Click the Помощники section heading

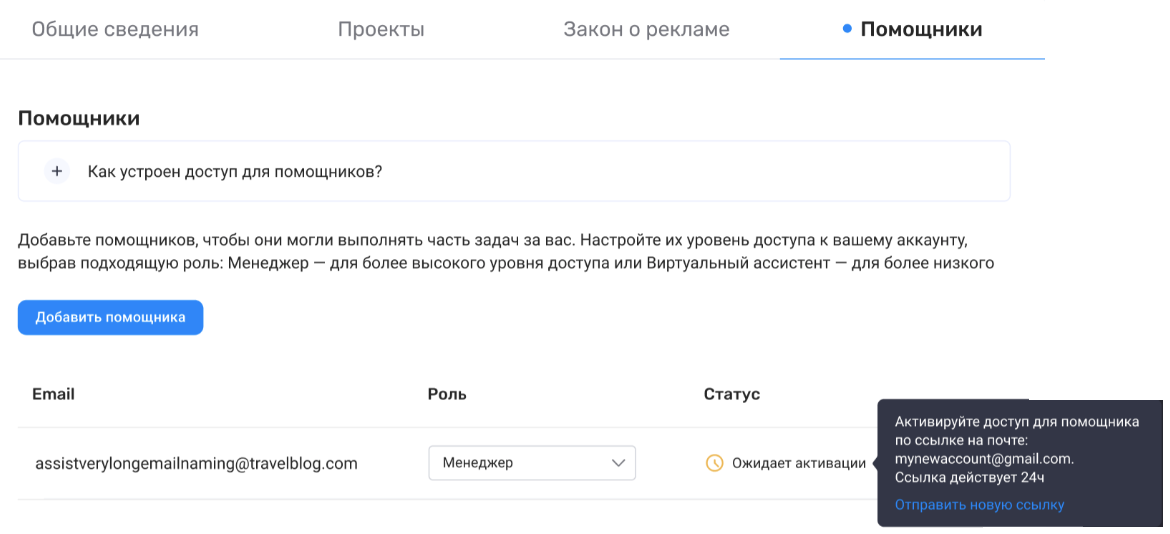pyautogui.click(x=79, y=118)
